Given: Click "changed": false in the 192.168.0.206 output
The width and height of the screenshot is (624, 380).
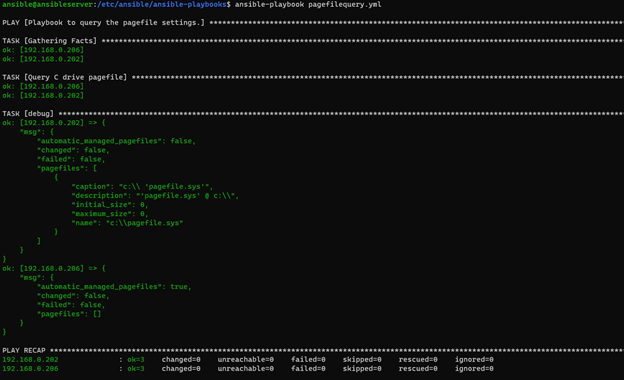Looking at the screenshot, I should pos(73,296).
